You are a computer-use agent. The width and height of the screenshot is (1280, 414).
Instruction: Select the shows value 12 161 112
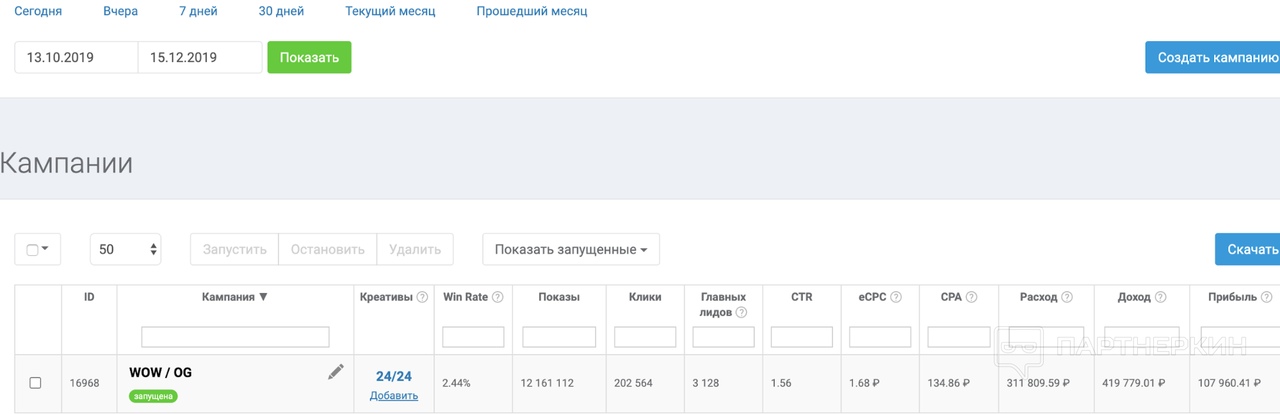pyautogui.click(x=547, y=383)
